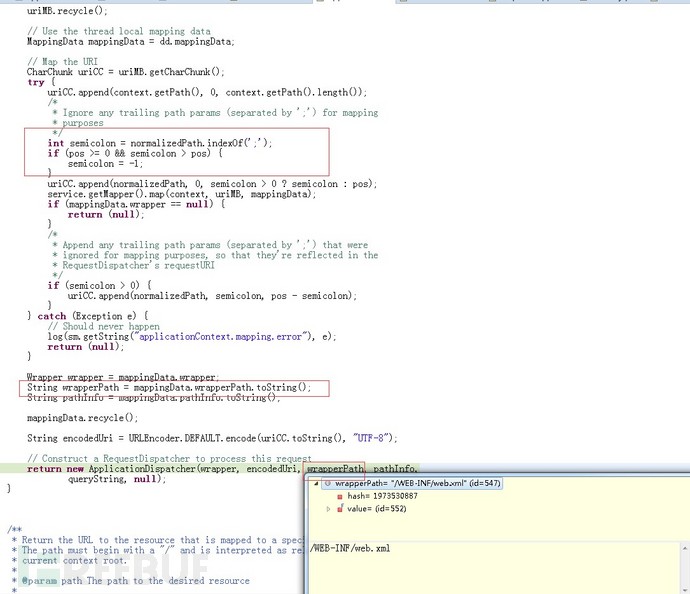Collapse the wrapperPath node in the debug popup

coord(316,483)
